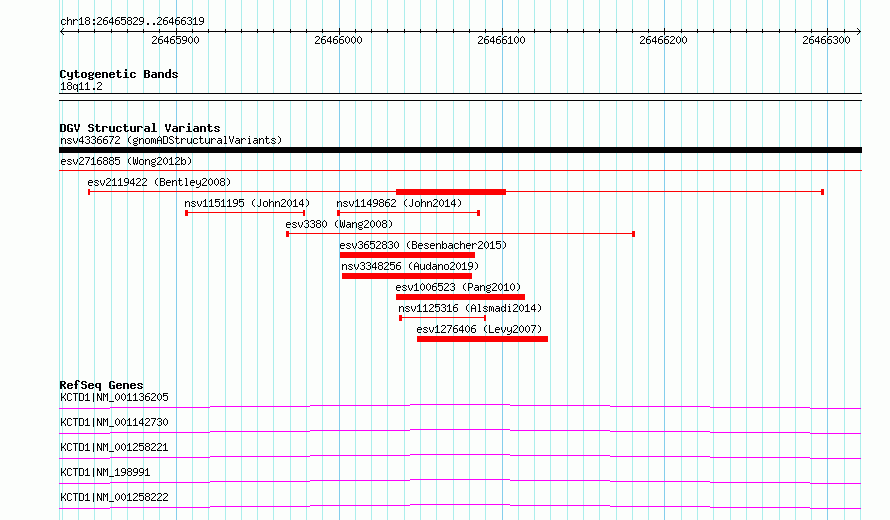
Task: Open variant nsv1149862 (John2014) label
Action: tap(399, 203)
